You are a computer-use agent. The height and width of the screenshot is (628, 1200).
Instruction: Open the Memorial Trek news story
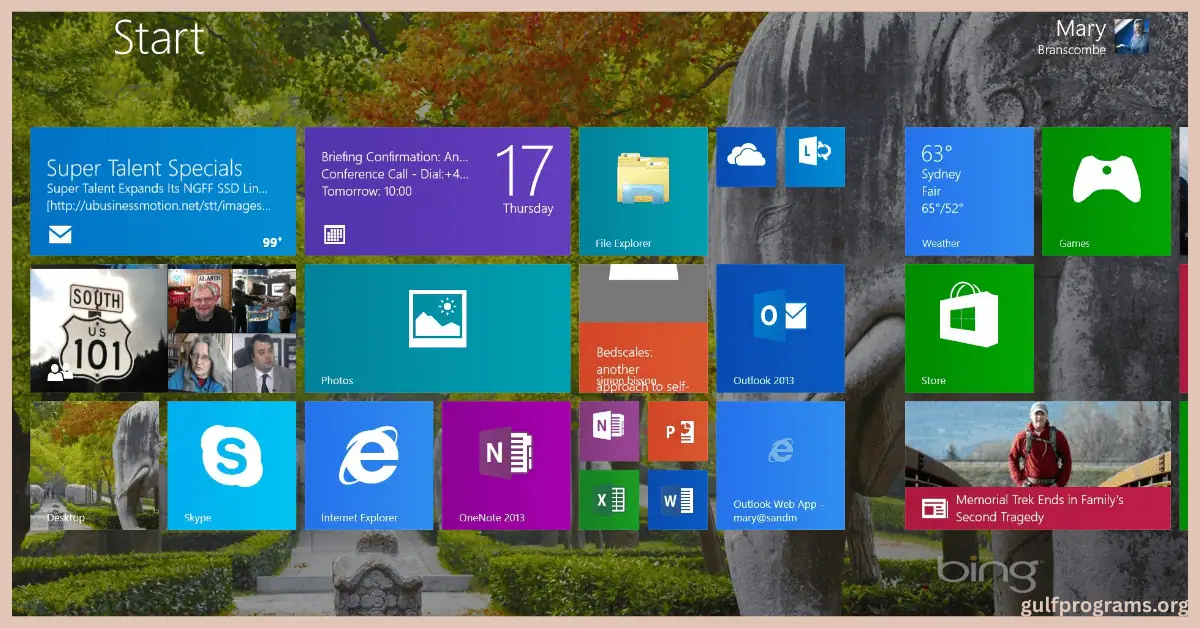coord(1037,465)
